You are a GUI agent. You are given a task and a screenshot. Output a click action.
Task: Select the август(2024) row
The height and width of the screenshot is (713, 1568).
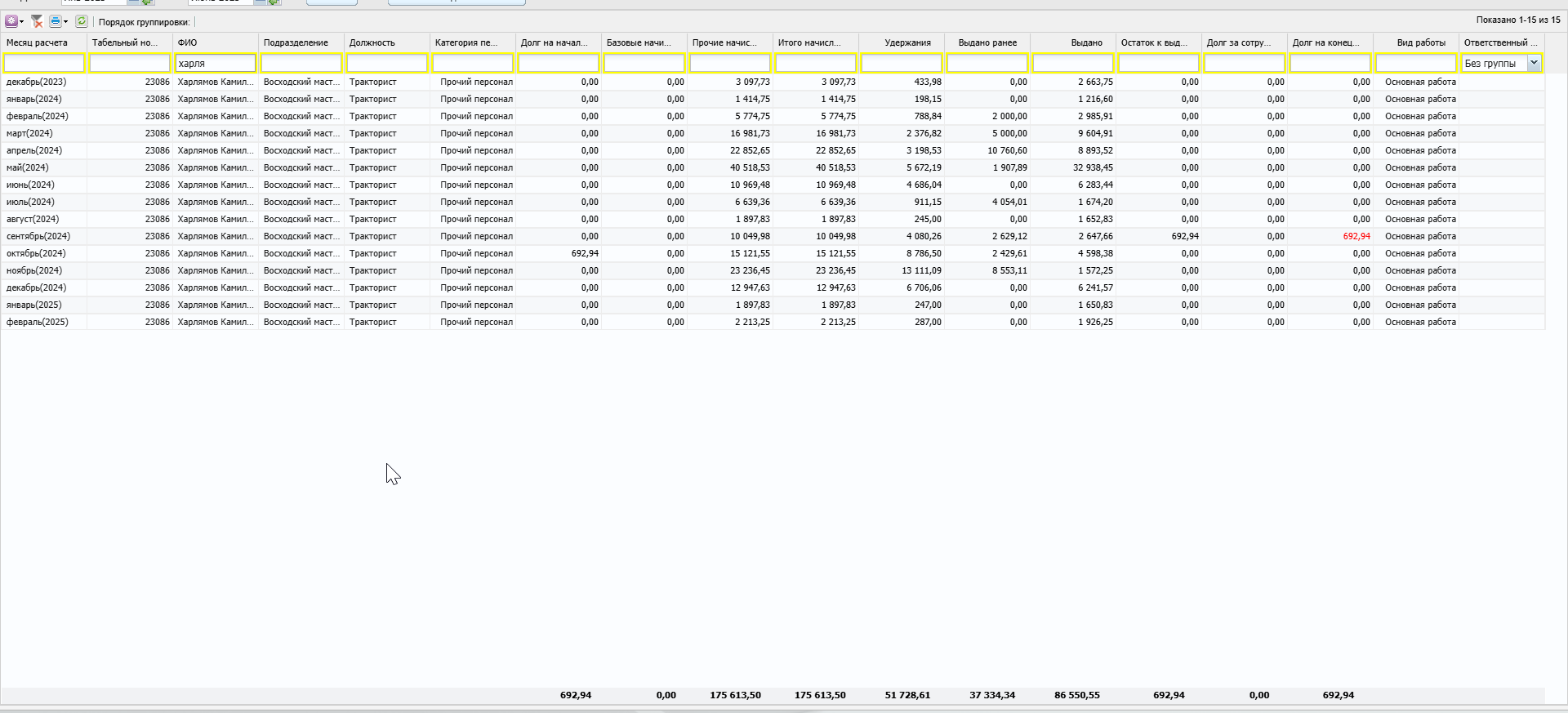pyautogui.click(x=773, y=219)
